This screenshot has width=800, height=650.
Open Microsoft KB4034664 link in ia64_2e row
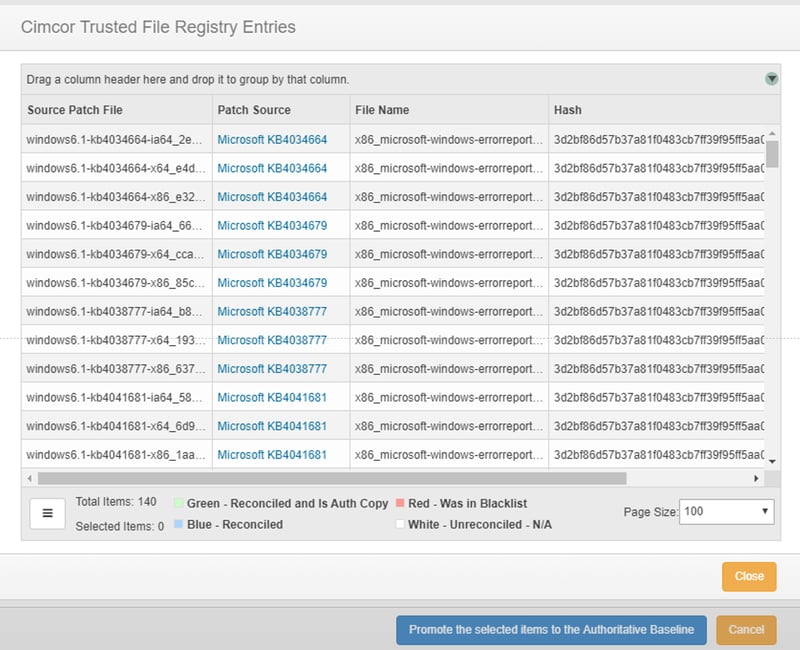pos(272,140)
